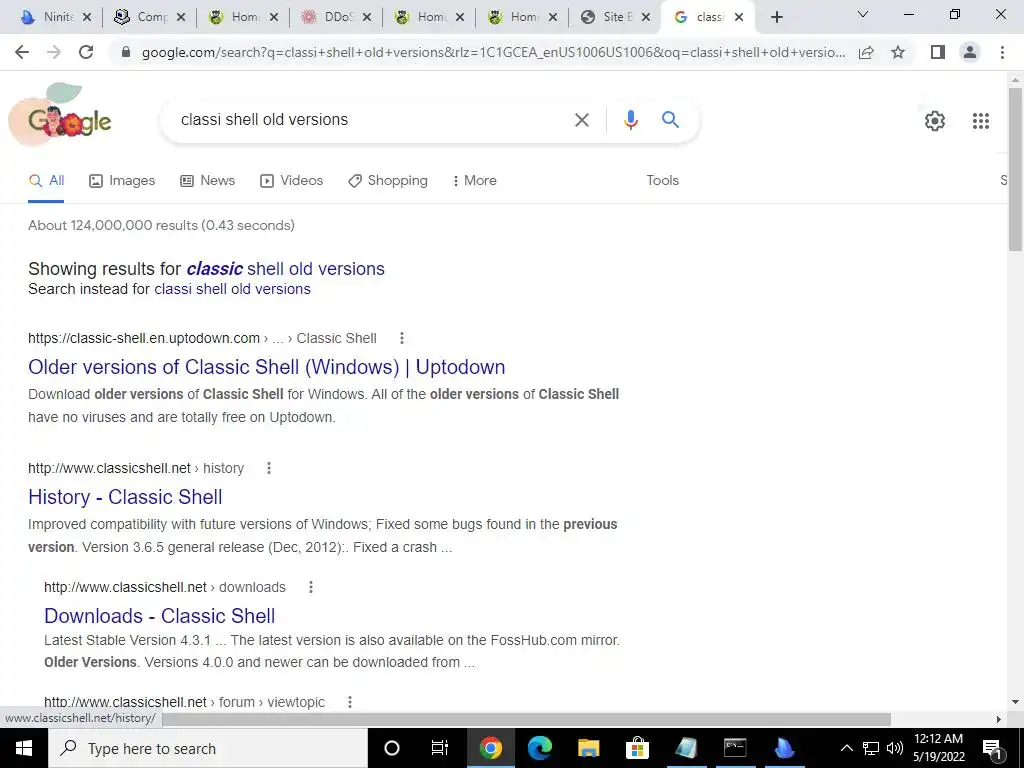This screenshot has height=768, width=1024.
Task: Open Chrome three-dot menu
Action: (x=1002, y=52)
